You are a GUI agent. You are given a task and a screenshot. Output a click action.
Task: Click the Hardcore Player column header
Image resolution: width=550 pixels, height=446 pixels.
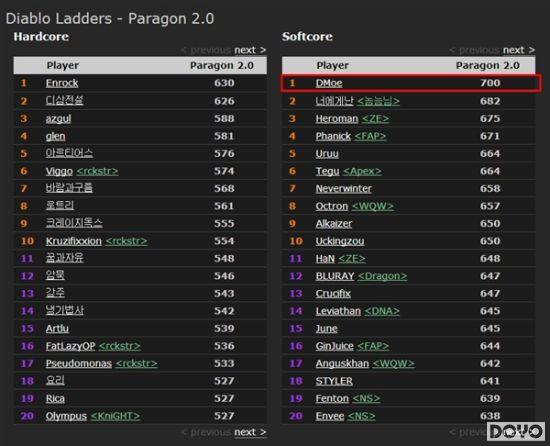click(x=63, y=66)
